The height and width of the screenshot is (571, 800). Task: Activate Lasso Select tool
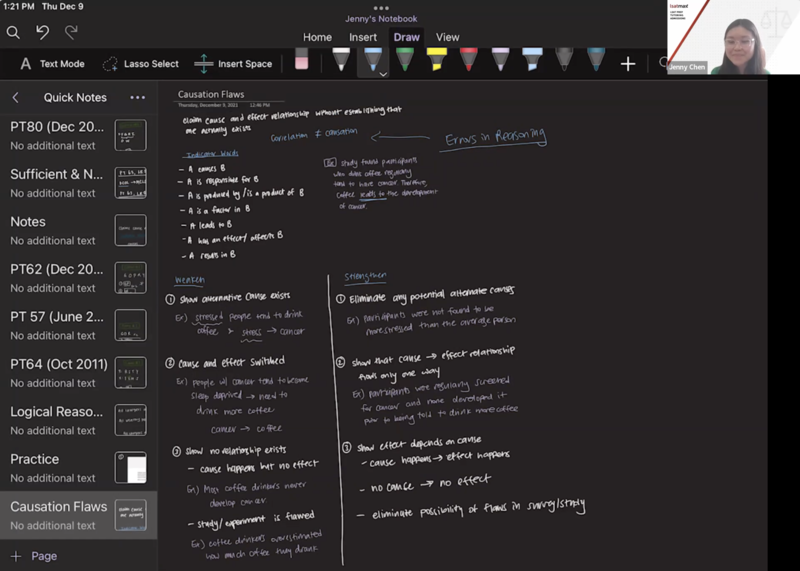(140, 64)
